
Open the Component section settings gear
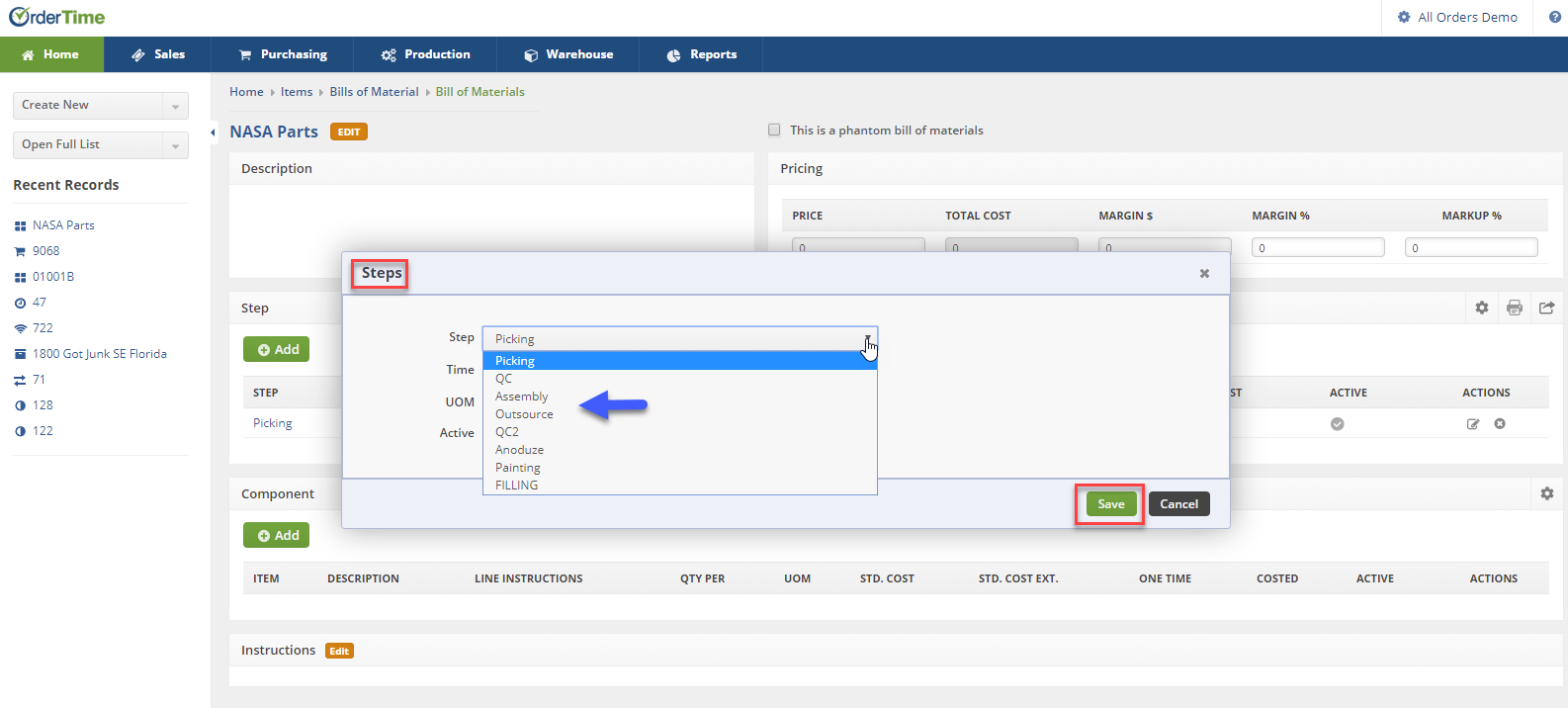[x=1547, y=493]
